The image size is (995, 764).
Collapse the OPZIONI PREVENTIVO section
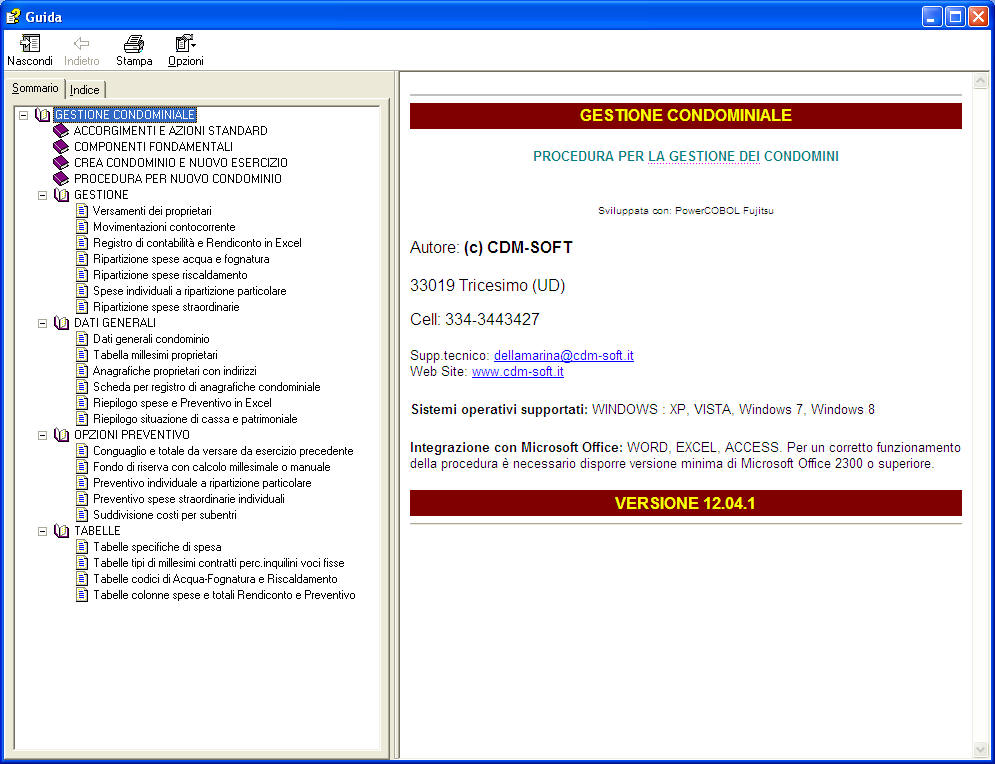coord(43,435)
